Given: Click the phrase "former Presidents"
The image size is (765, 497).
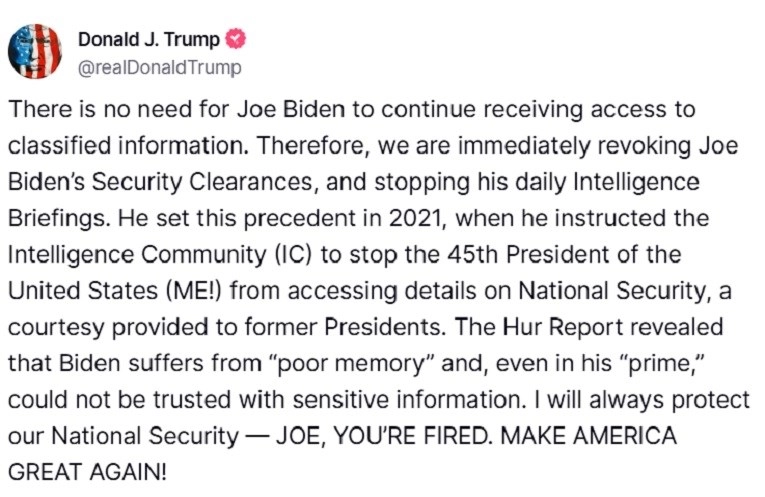Looking at the screenshot, I should click(345, 327).
